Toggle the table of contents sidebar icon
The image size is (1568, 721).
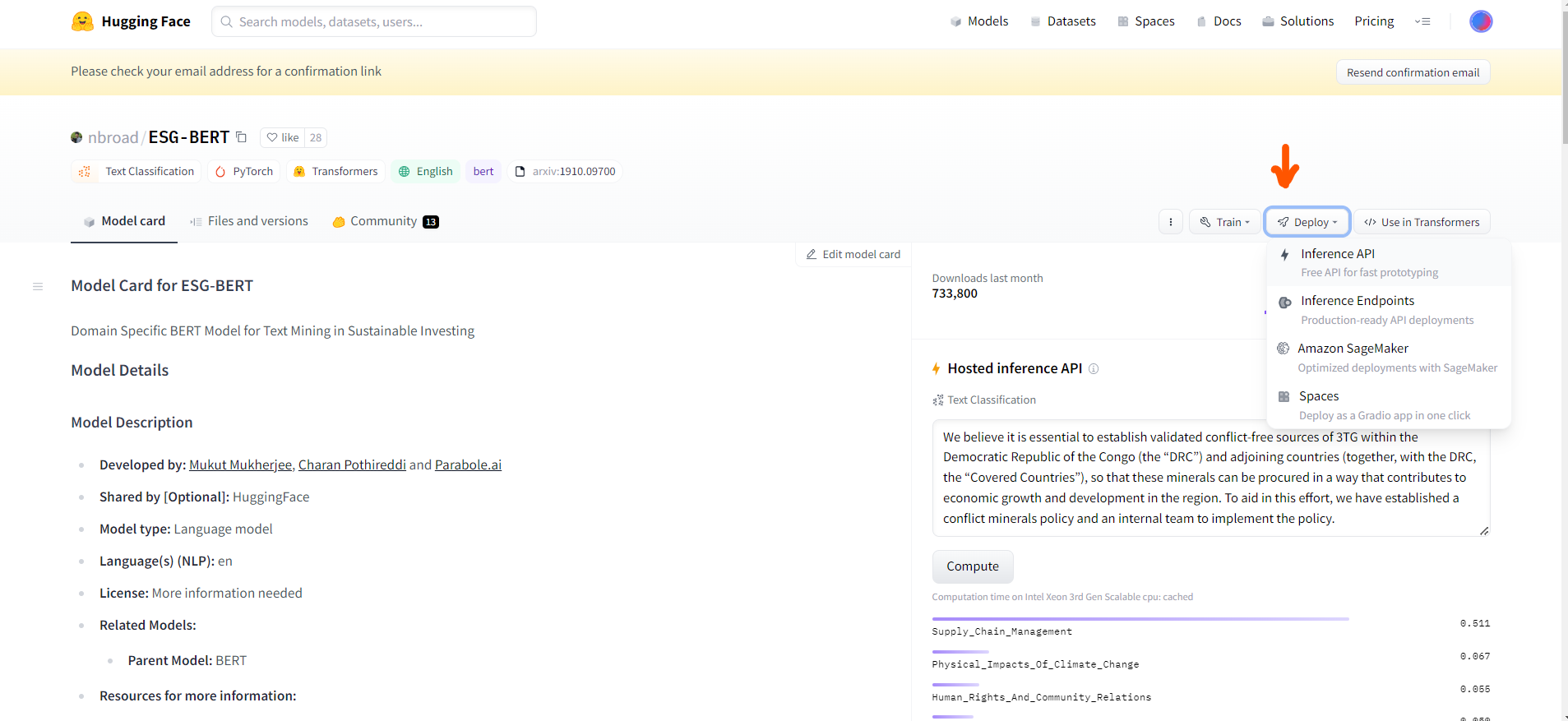38,286
